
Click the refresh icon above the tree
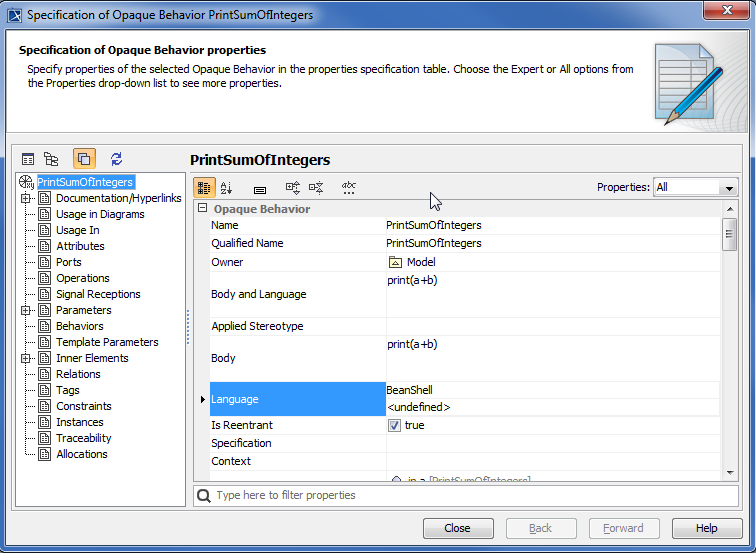(x=117, y=159)
